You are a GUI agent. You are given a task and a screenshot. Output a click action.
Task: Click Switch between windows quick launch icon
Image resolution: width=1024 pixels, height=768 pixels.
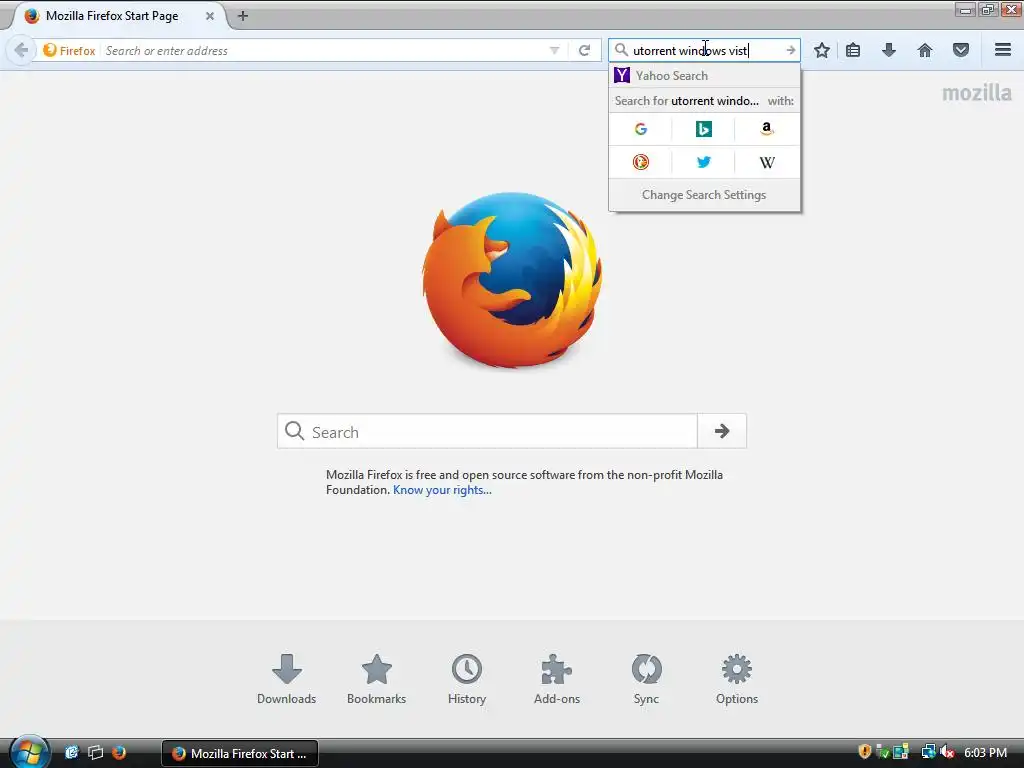(95, 753)
